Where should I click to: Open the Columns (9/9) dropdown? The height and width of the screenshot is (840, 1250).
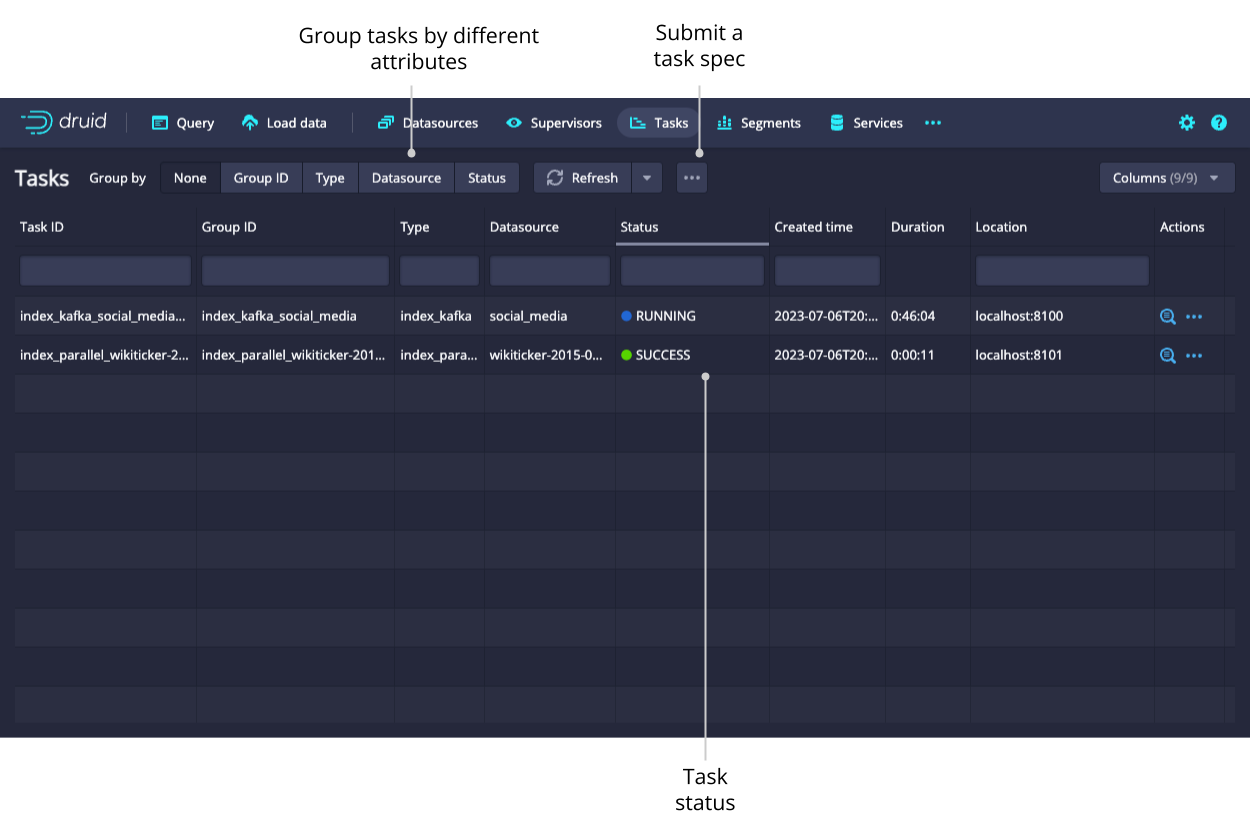click(1166, 178)
